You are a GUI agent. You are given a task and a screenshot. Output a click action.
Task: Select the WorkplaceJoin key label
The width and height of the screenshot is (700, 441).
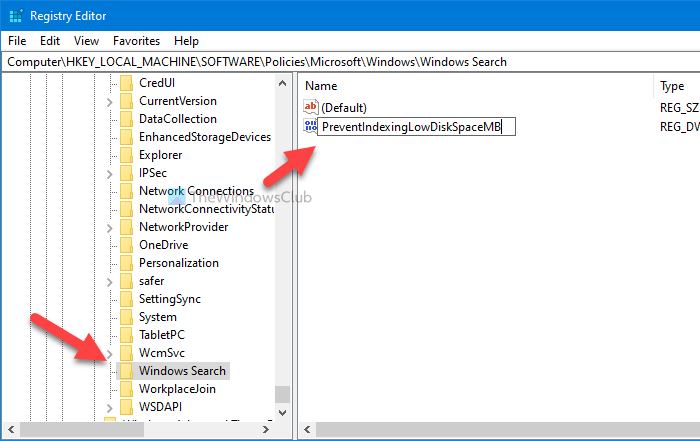pyautogui.click(x=177, y=389)
